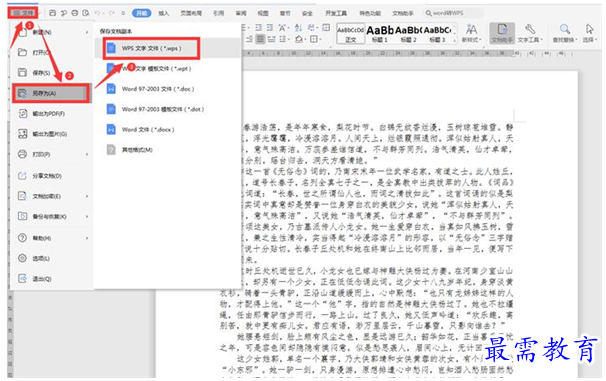The width and height of the screenshot is (606, 381).
Task: Open the 视图 (View) tab
Action: [x=263, y=13]
